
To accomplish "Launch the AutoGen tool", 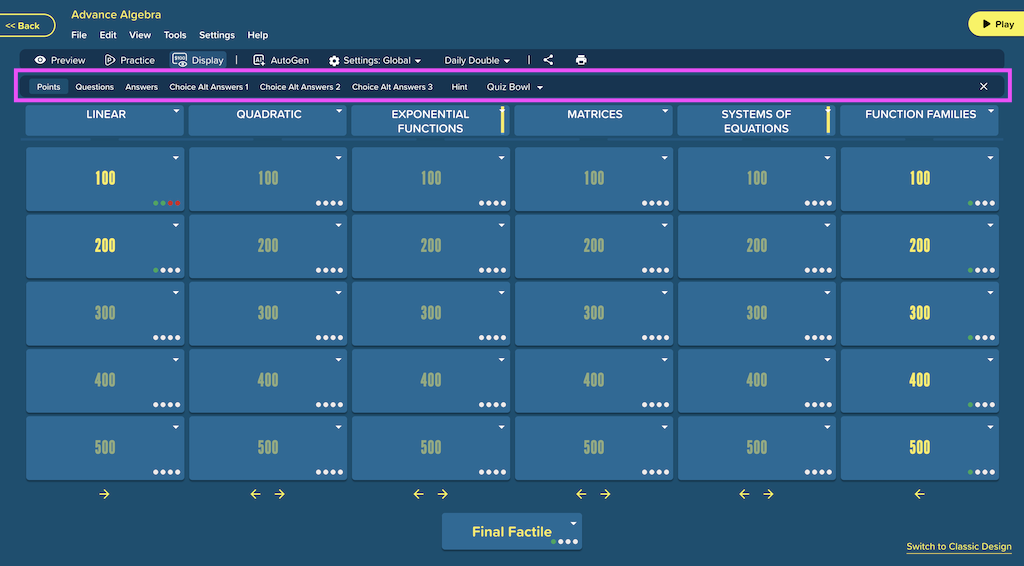I will [x=281, y=60].
